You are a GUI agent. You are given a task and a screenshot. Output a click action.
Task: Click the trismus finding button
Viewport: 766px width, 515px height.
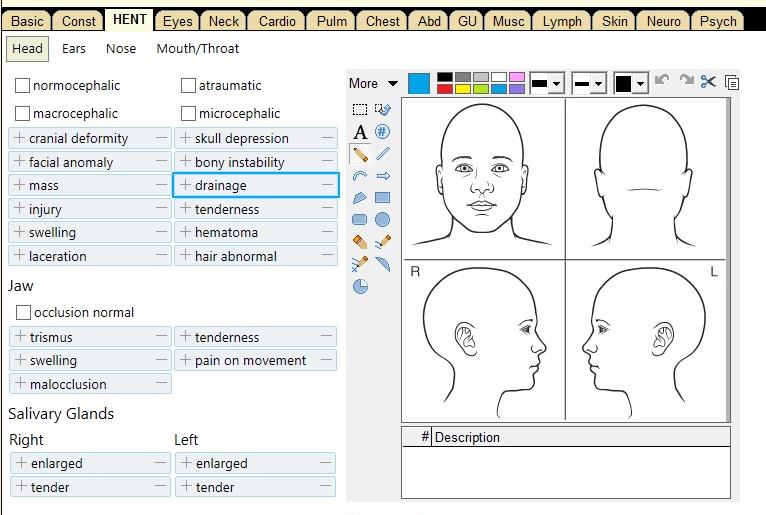90,337
